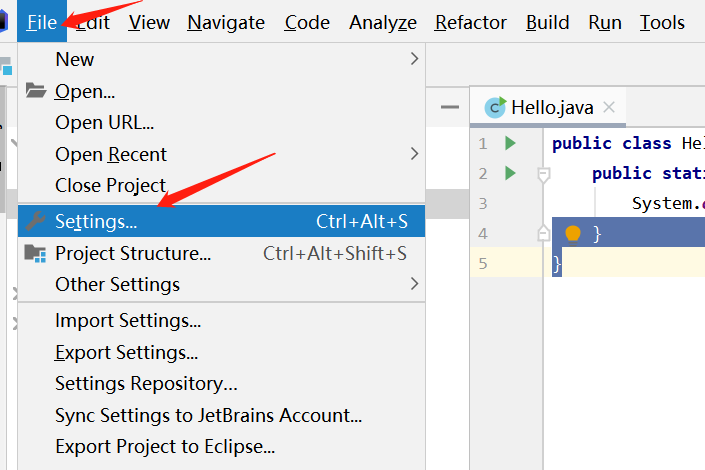Image resolution: width=705 pixels, height=470 pixels.
Task: Open the Run menu
Action: 605,22
